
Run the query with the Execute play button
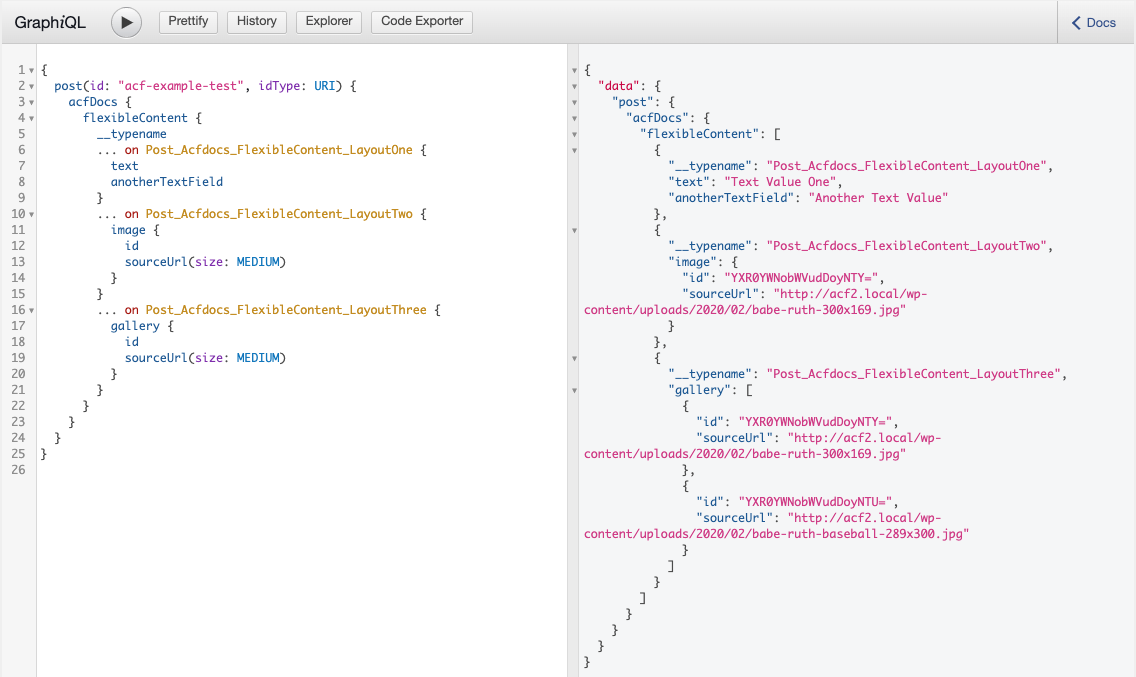coord(126,22)
